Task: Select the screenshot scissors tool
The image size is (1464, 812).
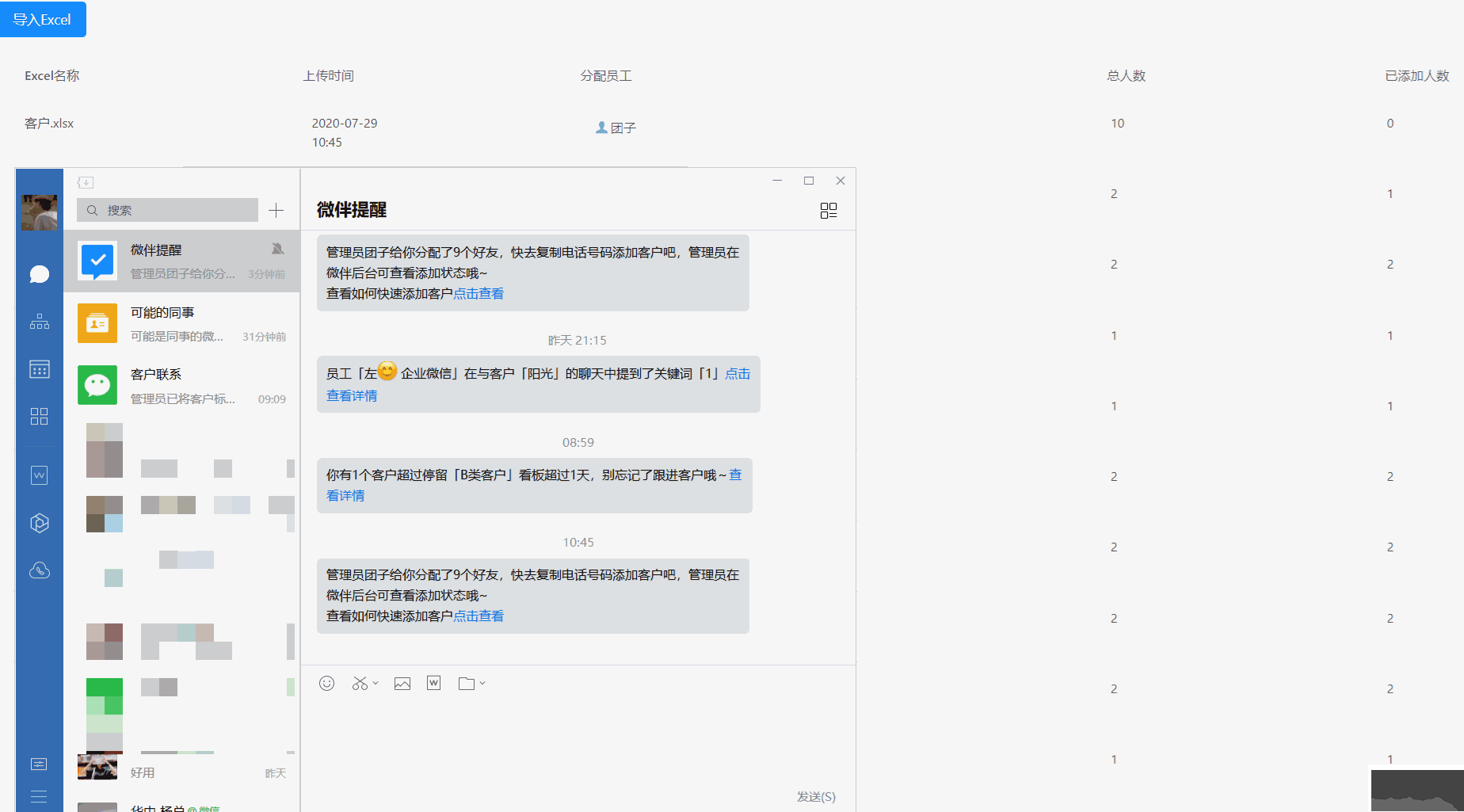Action: pos(360,683)
